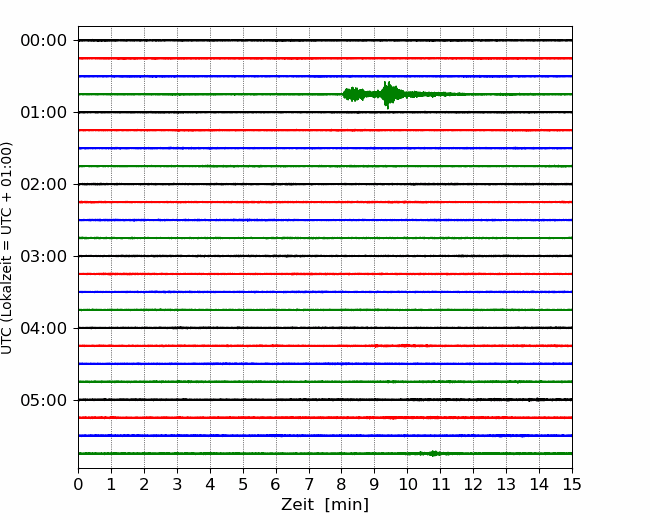Select the x-axis tick label 2
The width and height of the screenshot is (650, 520).
[x=144, y=484]
